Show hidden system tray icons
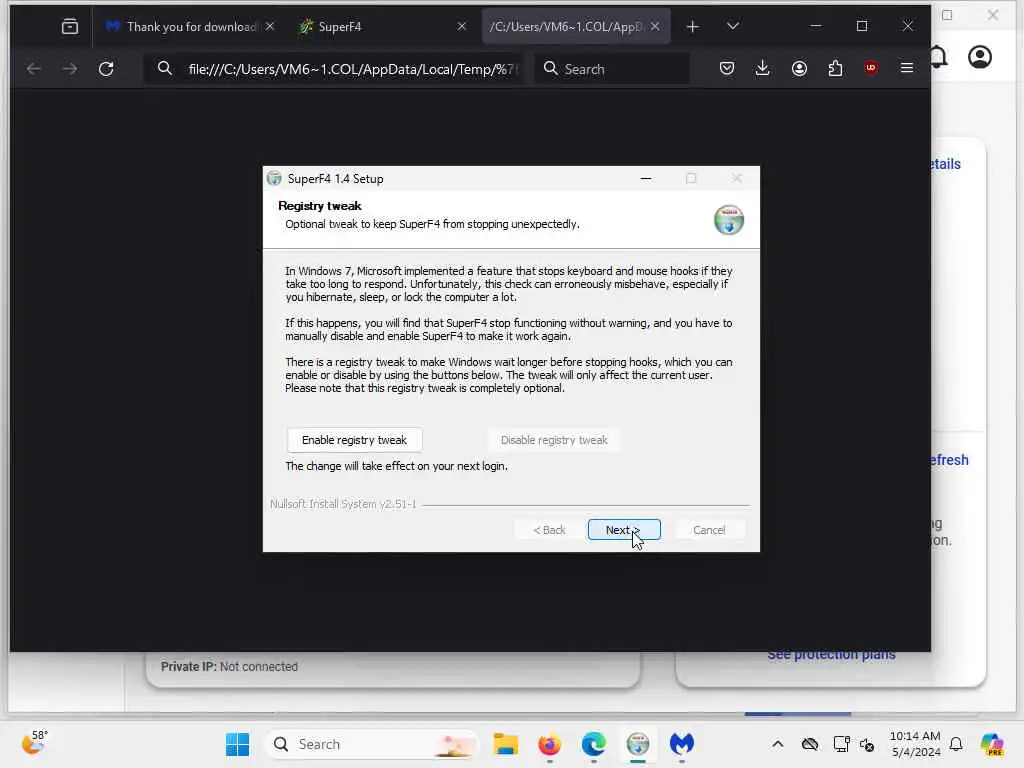1024x768 pixels. (x=777, y=744)
